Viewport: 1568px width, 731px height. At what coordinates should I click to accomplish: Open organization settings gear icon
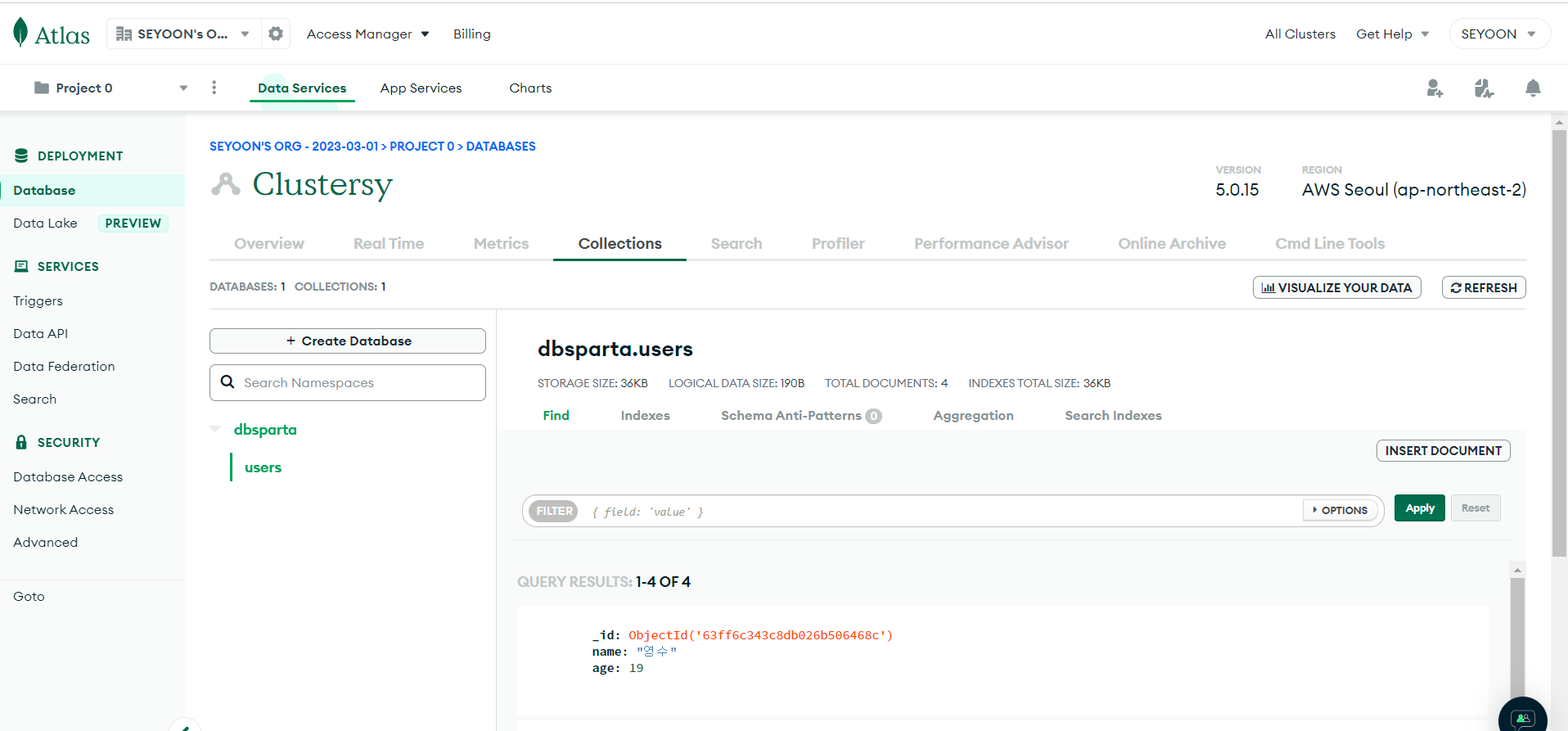[276, 34]
